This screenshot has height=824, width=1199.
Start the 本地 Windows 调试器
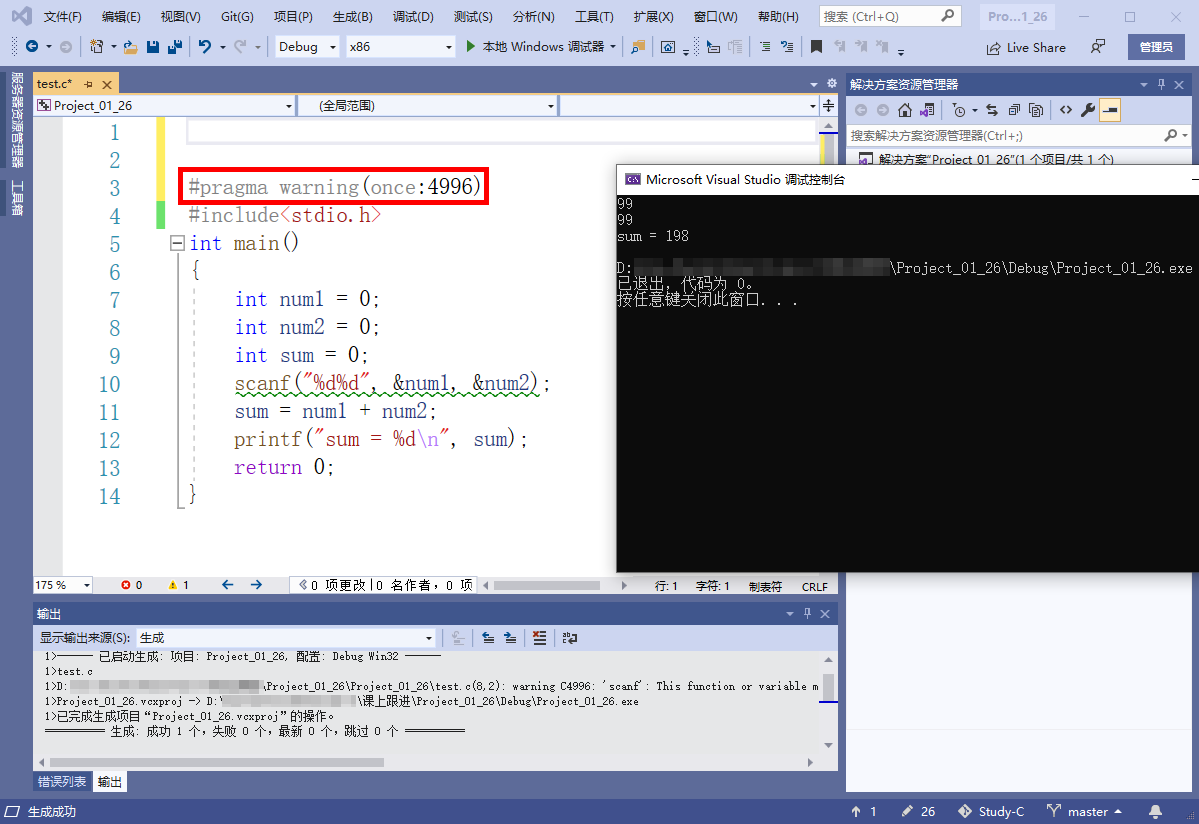(536, 47)
